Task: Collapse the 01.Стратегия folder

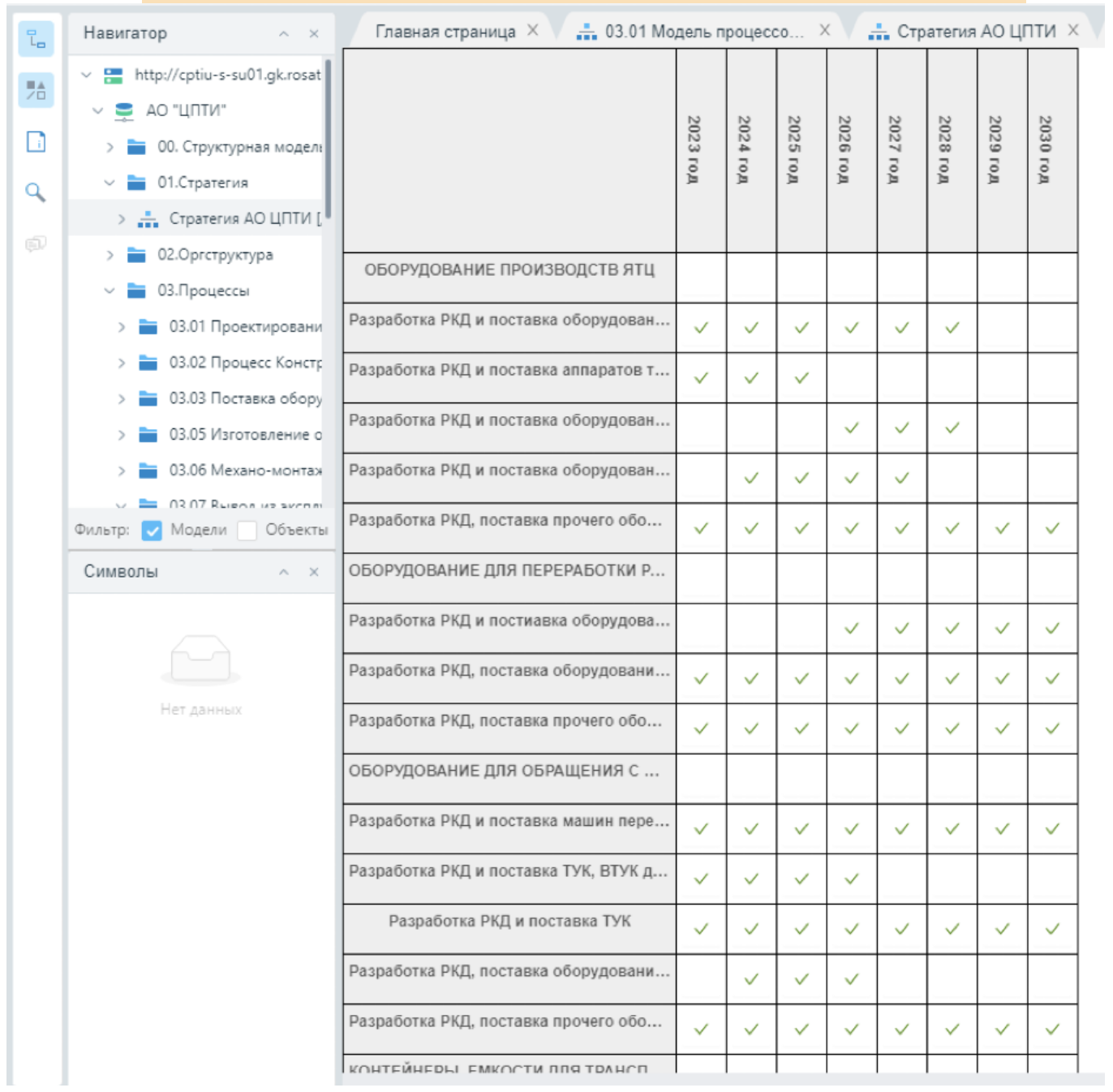Action: tap(110, 183)
